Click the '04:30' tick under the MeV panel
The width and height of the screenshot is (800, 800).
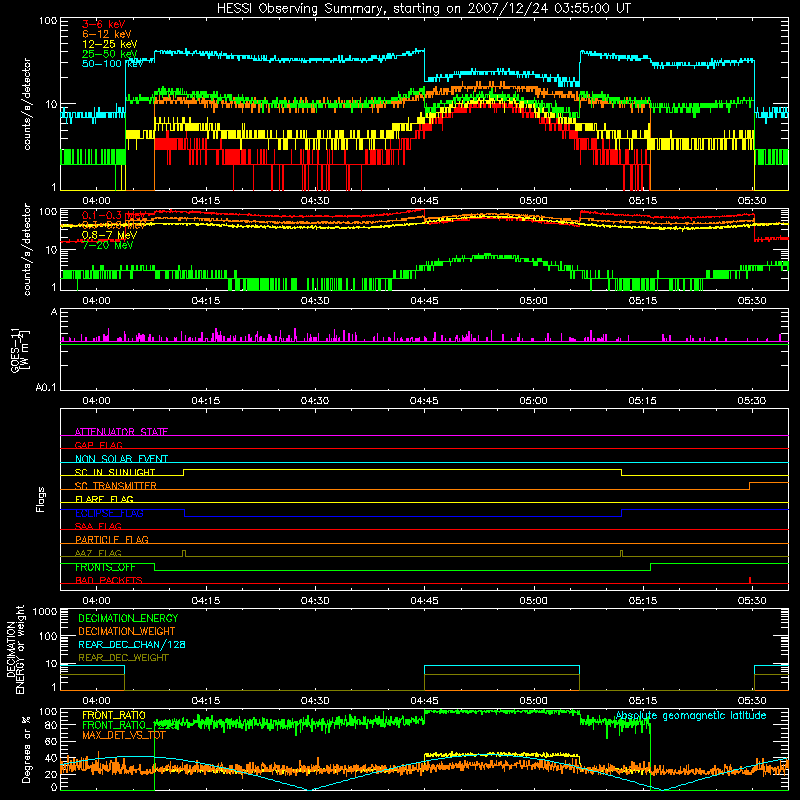click(315, 301)
